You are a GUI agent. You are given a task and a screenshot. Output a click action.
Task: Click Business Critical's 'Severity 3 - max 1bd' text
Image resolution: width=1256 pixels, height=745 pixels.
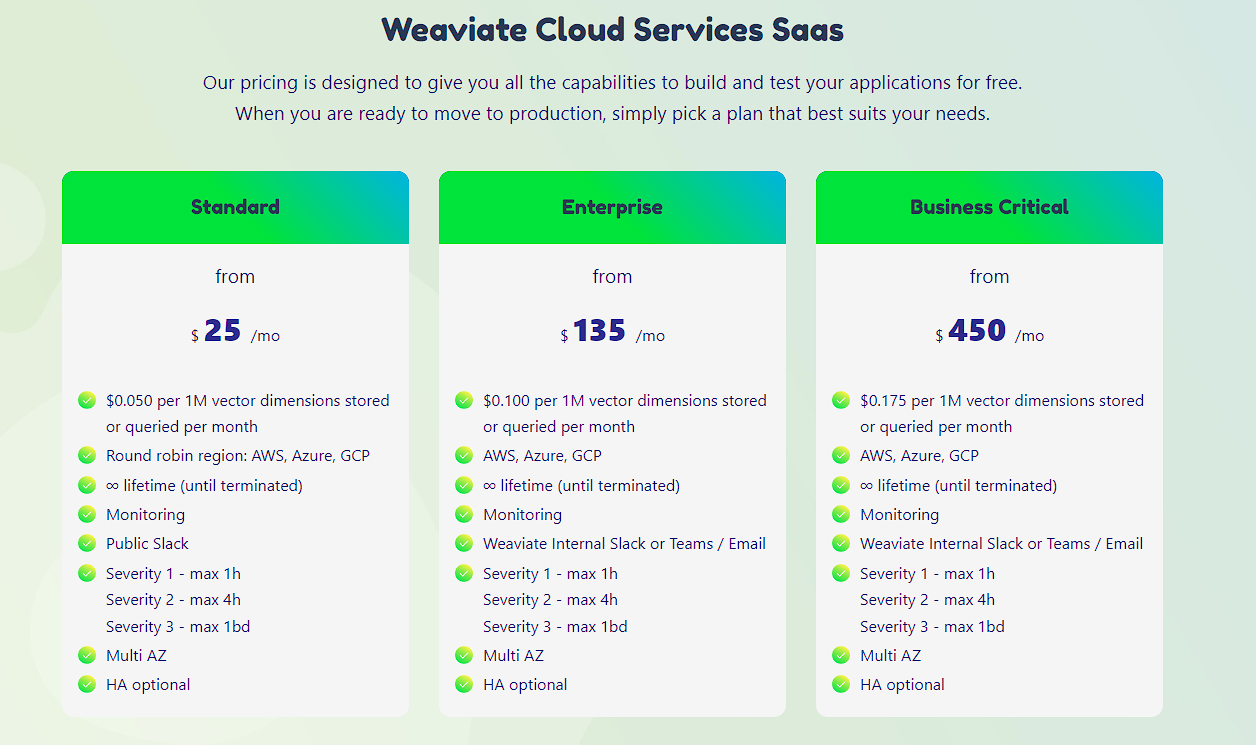click(932, 626)
